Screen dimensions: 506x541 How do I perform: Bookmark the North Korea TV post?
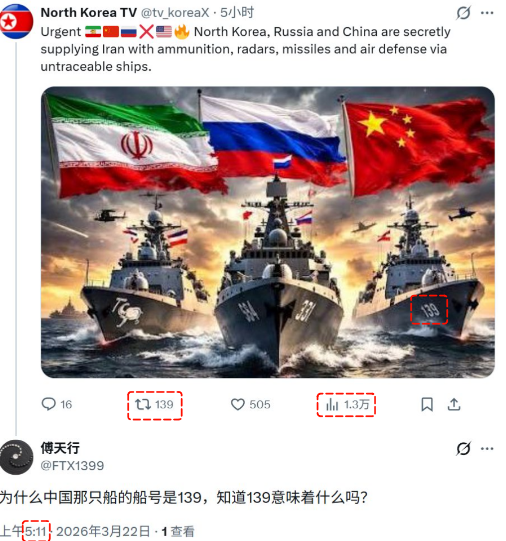tap(427, 404)
